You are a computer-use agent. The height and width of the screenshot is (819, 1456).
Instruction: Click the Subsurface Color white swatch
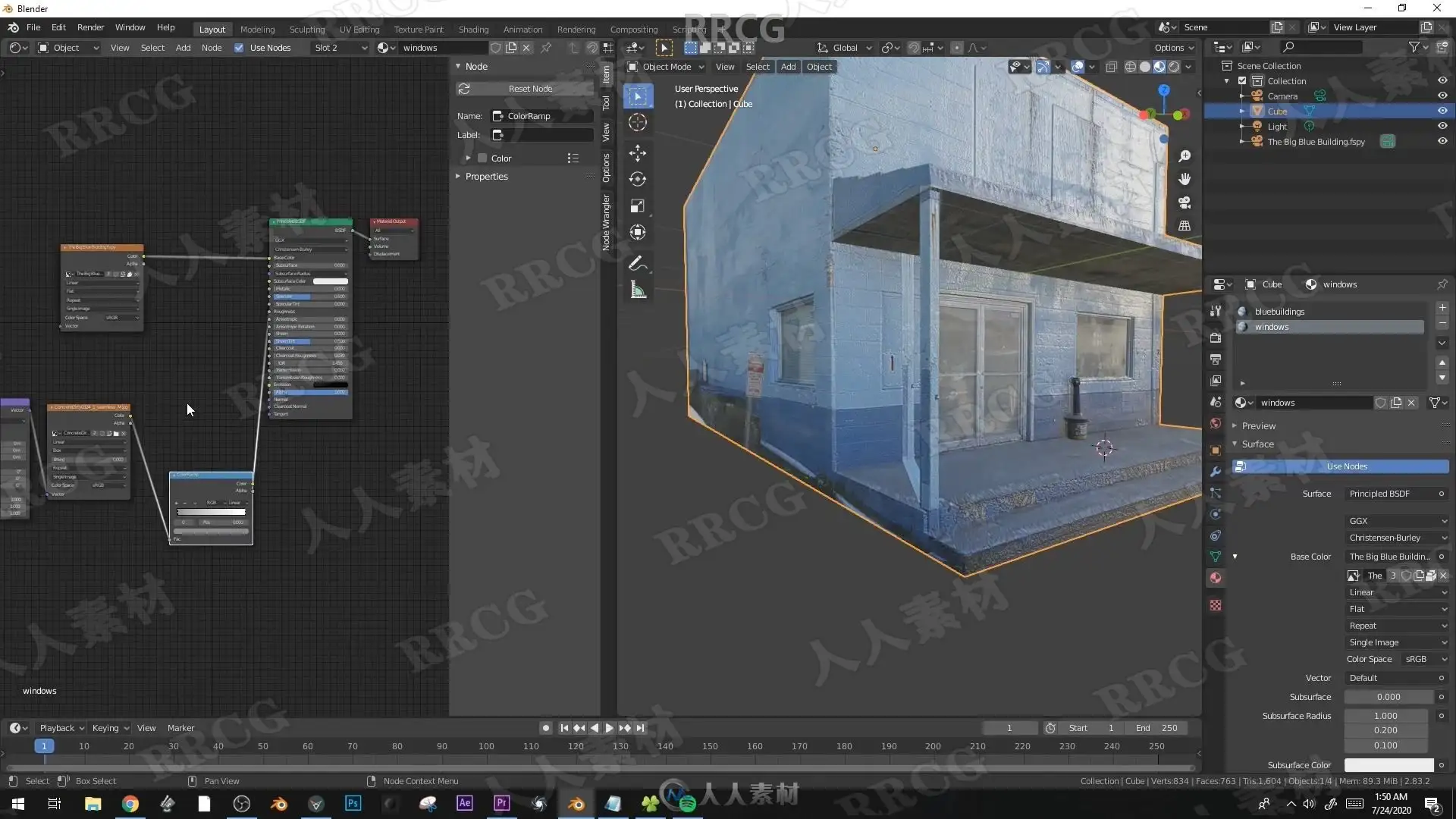pyautogui.click(x=1389, y=765)
